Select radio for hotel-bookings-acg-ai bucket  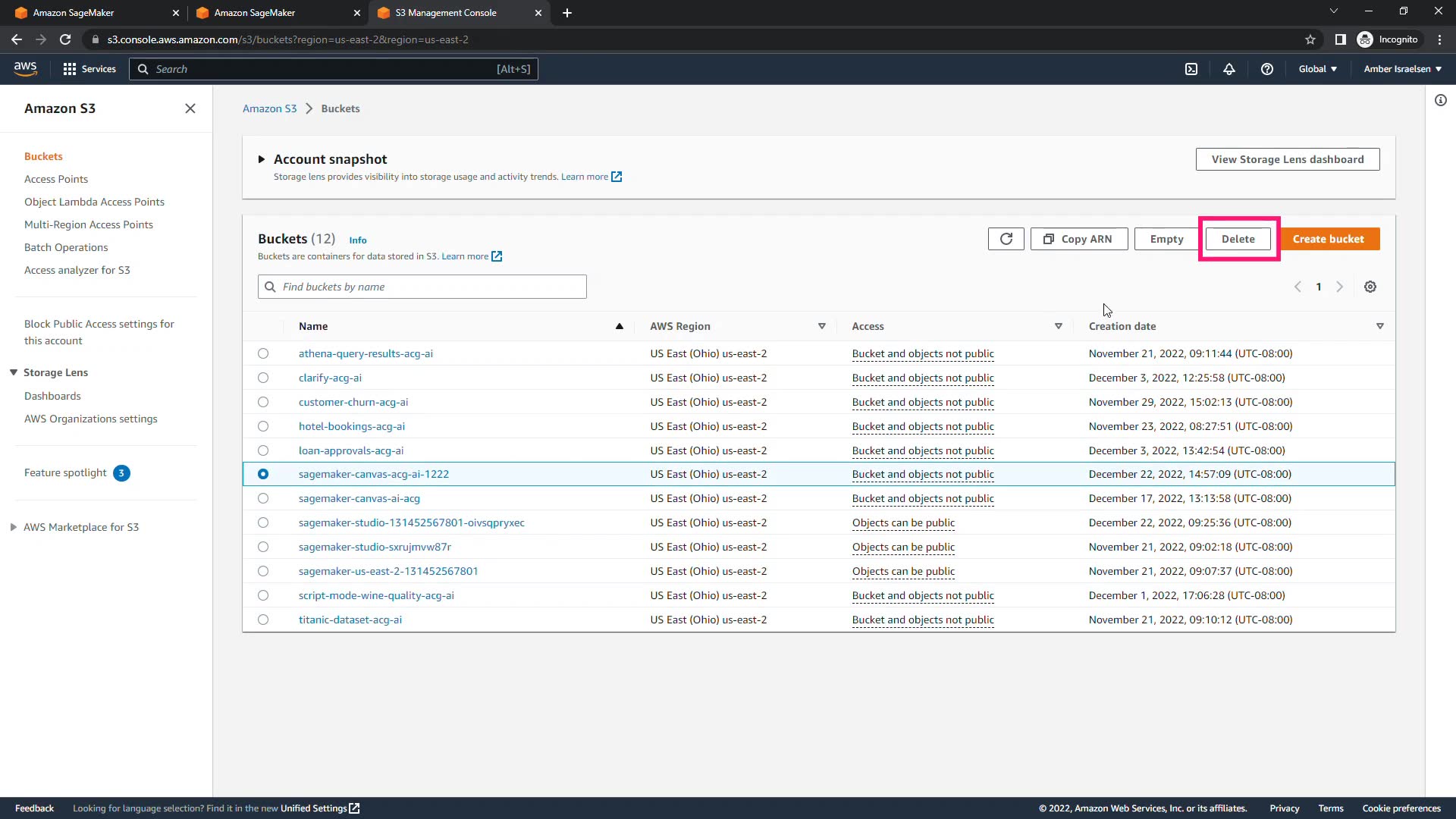point(263,426)
